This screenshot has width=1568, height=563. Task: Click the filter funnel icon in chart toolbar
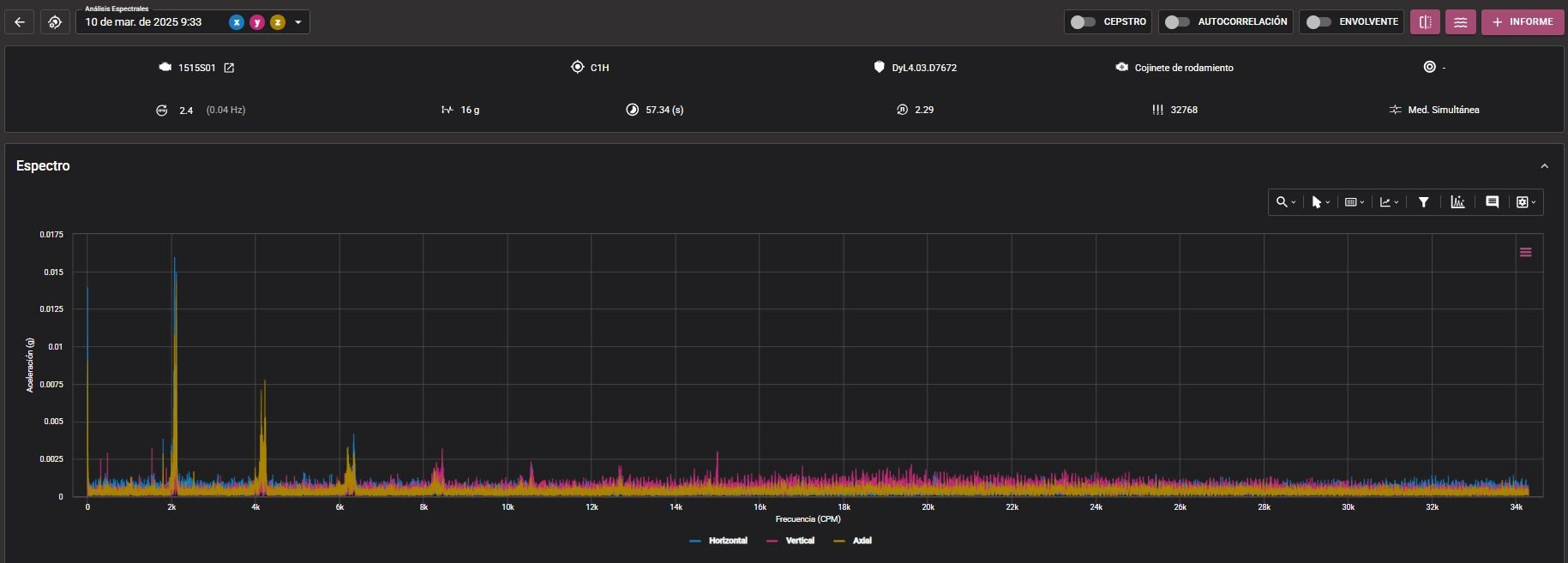pyautogui.click(x=1423, y=202)
